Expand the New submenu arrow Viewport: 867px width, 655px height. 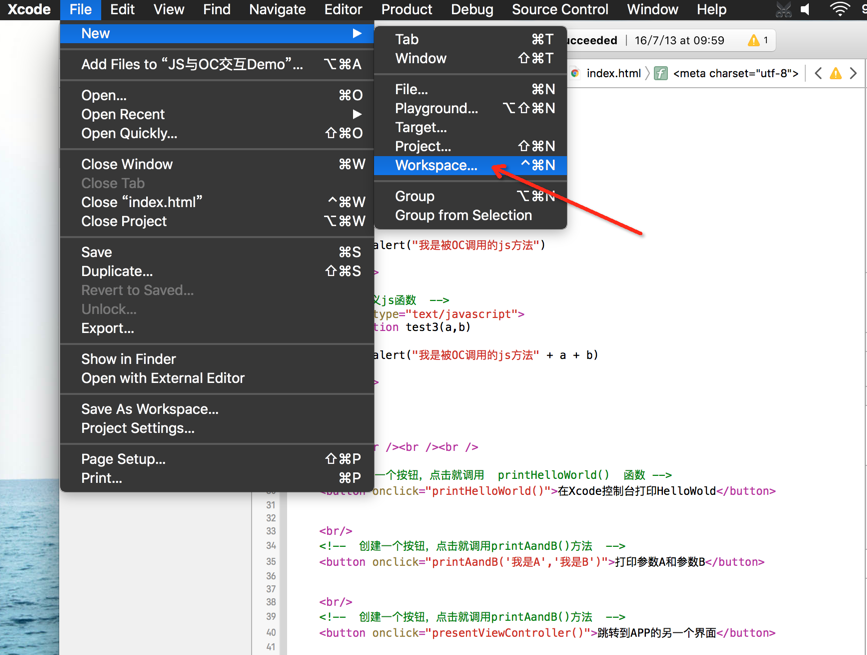click(357, 33)
